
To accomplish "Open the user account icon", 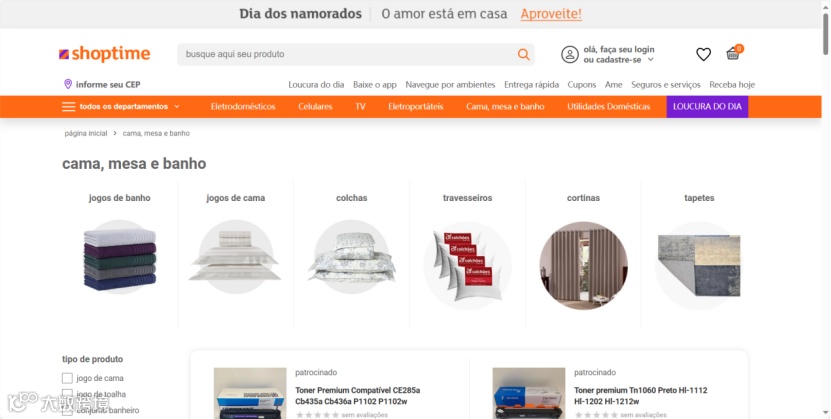I will [570, 55].
